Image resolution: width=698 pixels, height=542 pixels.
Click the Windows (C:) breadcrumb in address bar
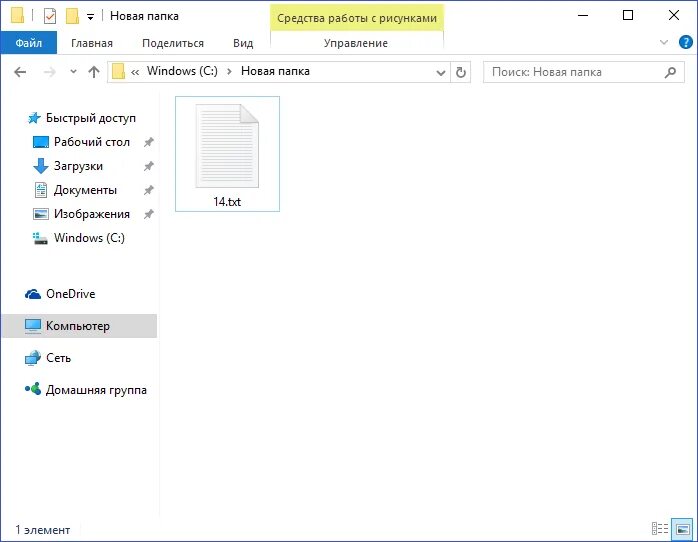coord(182,71)
